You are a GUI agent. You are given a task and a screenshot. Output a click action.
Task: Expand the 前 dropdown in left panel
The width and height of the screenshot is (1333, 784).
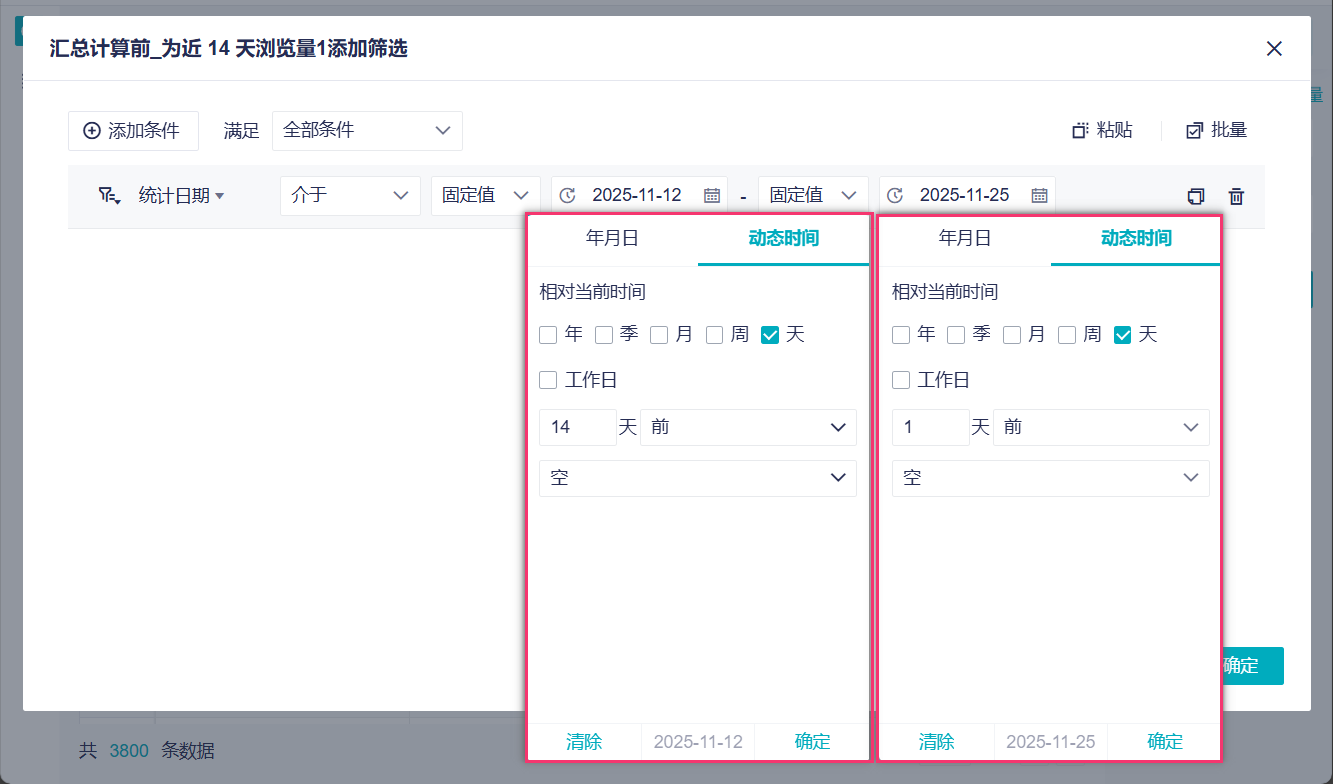tap(748, 427)
